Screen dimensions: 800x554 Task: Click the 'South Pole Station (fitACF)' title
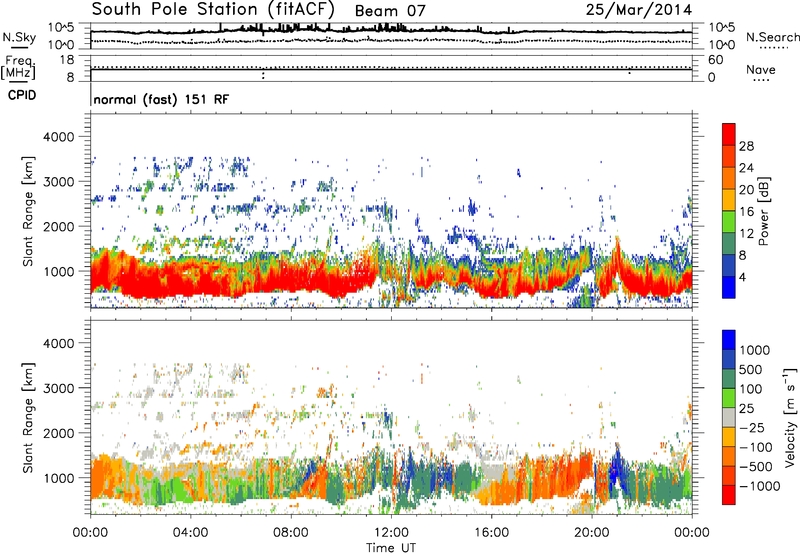[213, 9]
